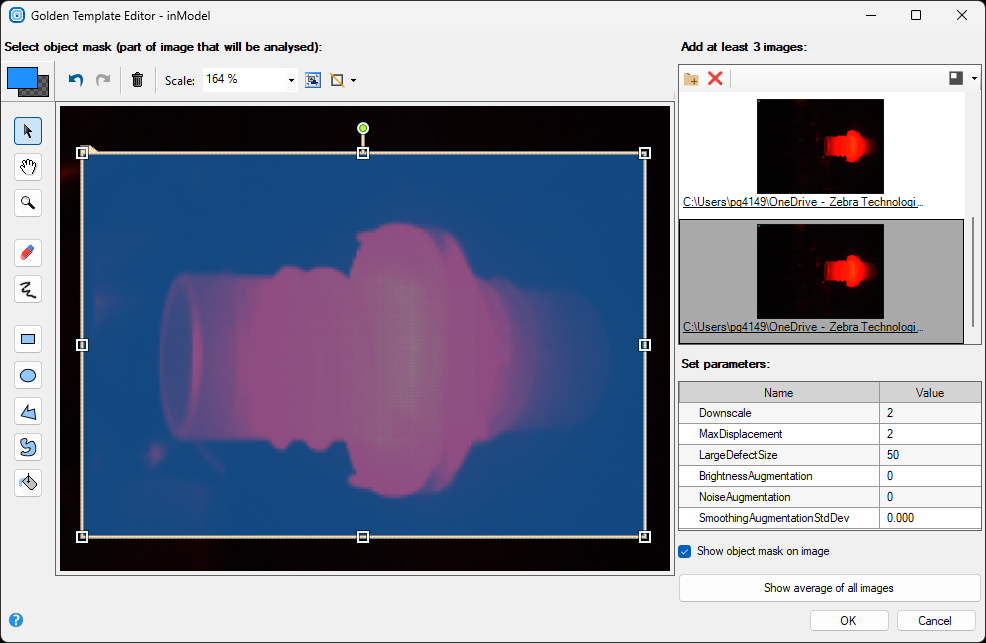Select the ellipse shape tool
This screenshot has width=986, height=643.
pyautogui.click(x=28, y=376)
